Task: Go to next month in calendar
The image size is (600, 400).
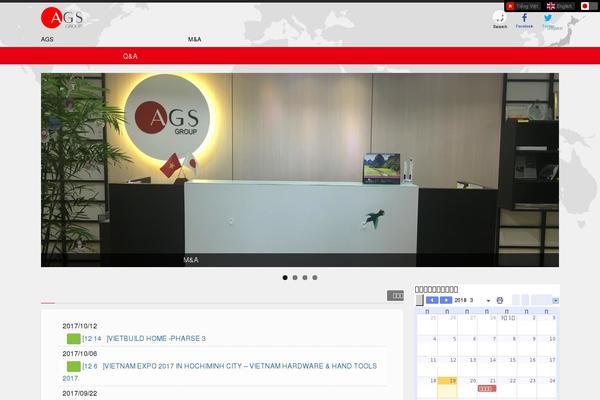Action: [446, 300]
